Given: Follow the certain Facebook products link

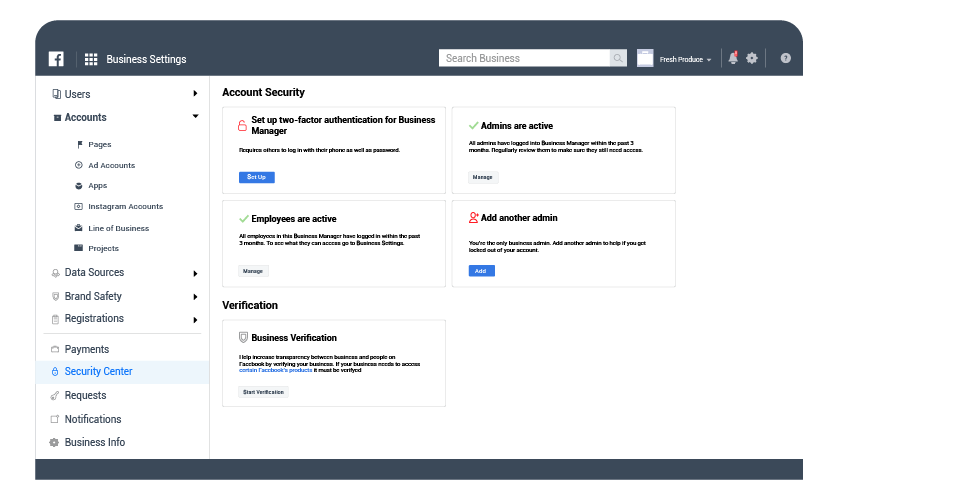Looking at the screenshot, I should [276, 370].
